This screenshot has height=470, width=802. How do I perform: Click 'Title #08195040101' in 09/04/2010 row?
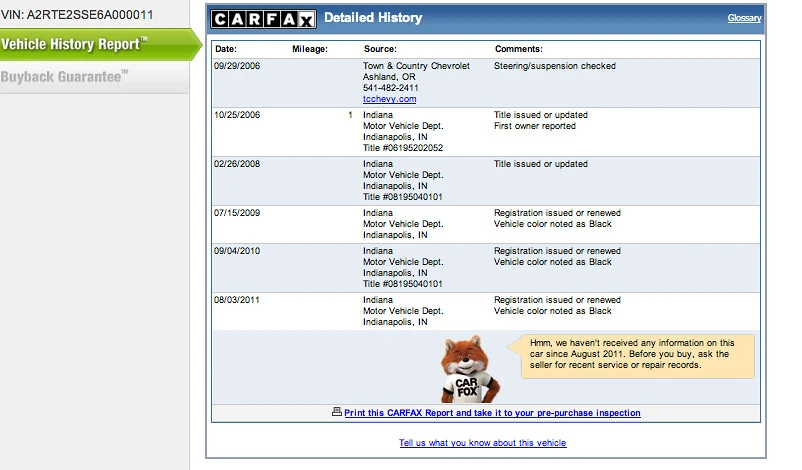click(403, 284)
